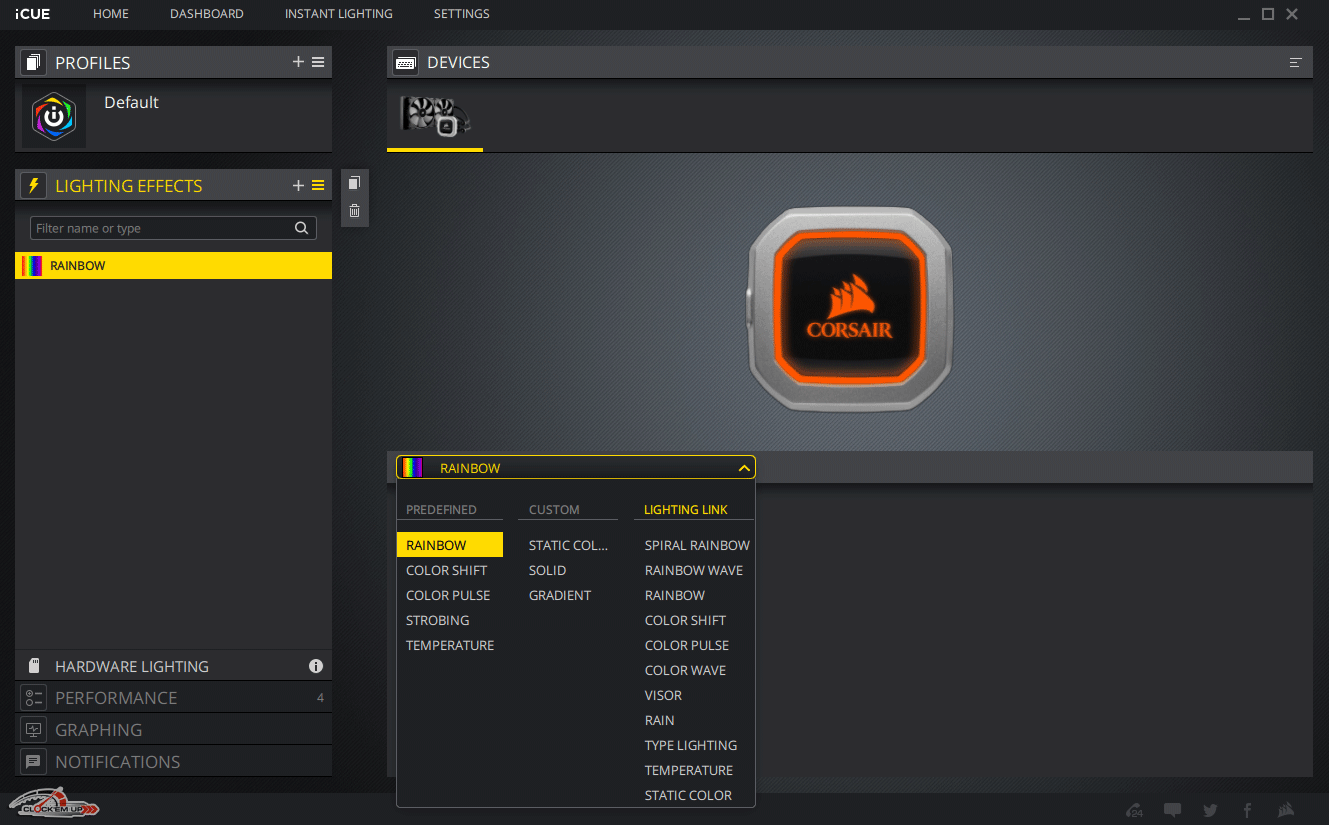Select COLOR WAVE lighting link
This screenshot has width=1329, height=825.
[x=685, y=670]
